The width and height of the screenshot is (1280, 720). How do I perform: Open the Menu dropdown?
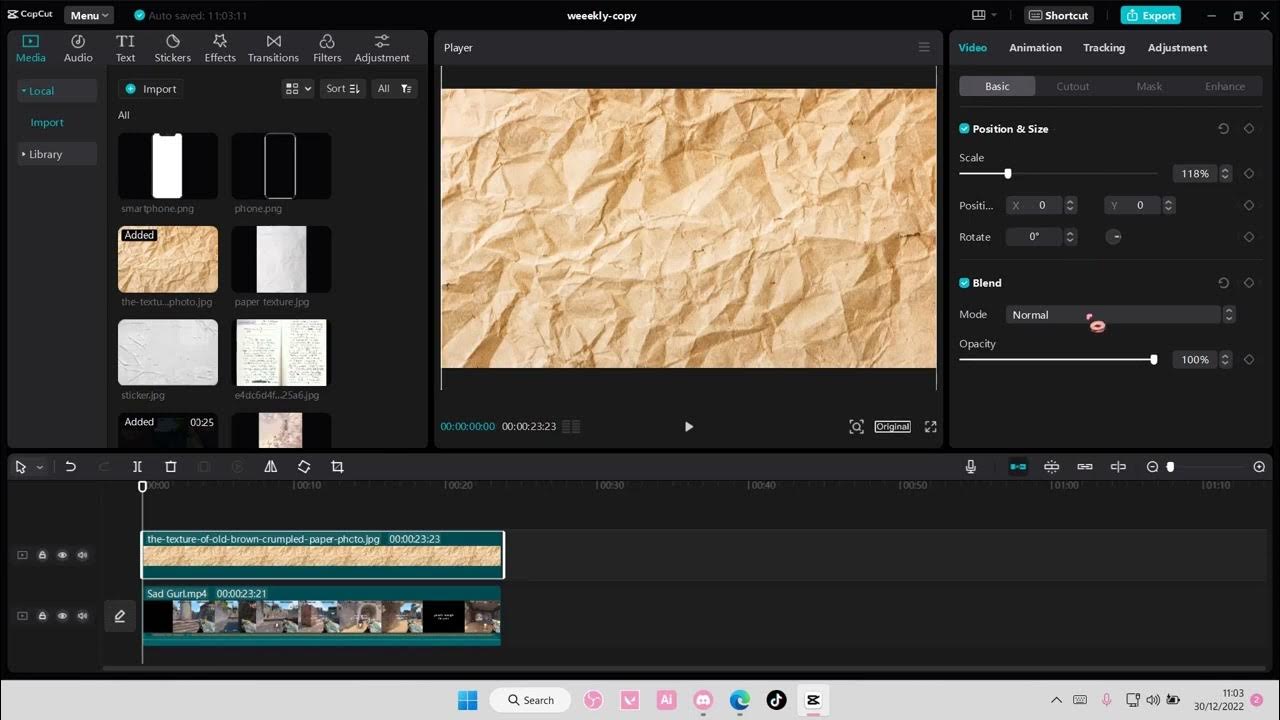click(89, 15)
